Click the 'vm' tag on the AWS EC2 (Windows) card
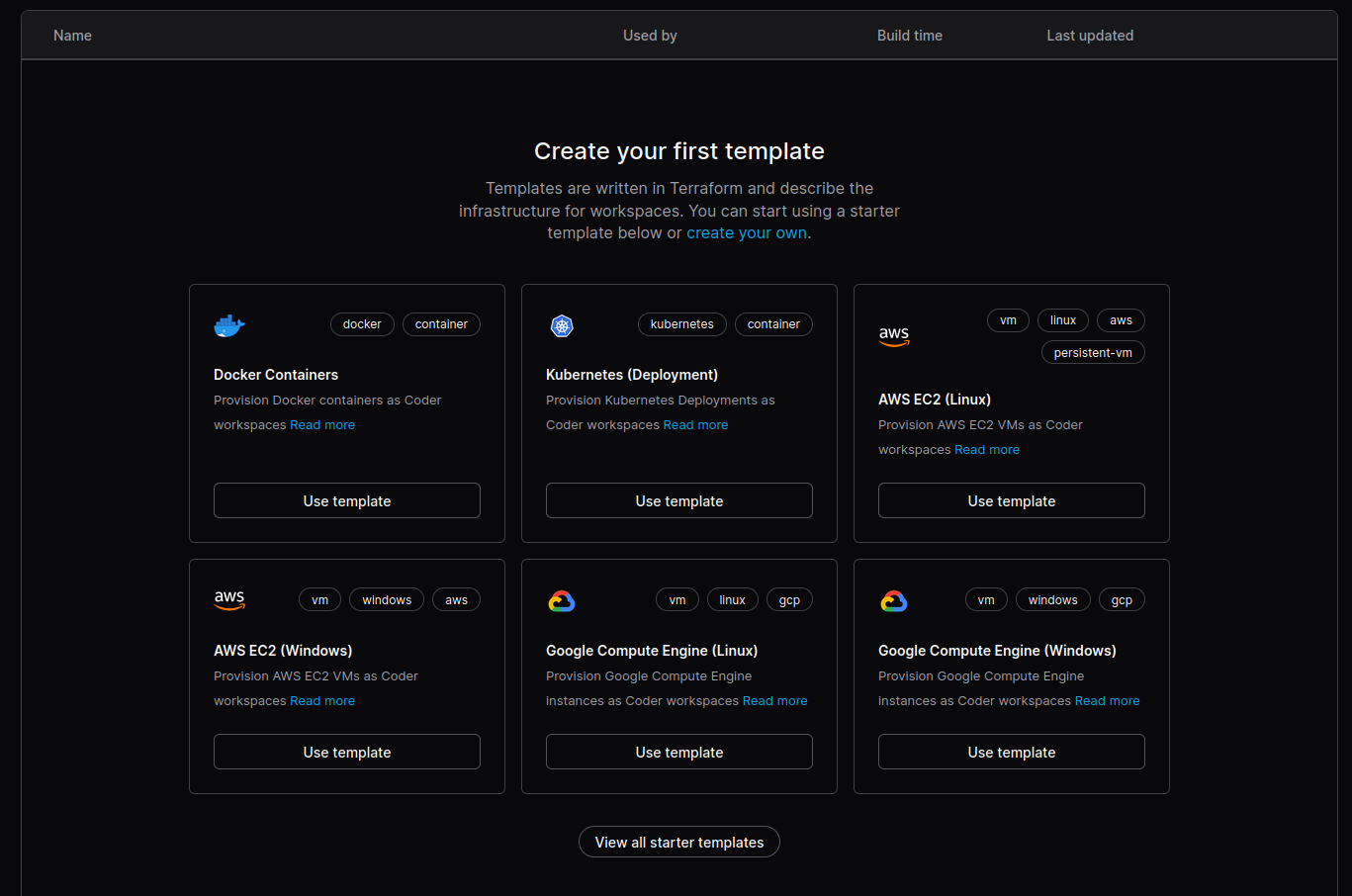 [x=319, y=599]
